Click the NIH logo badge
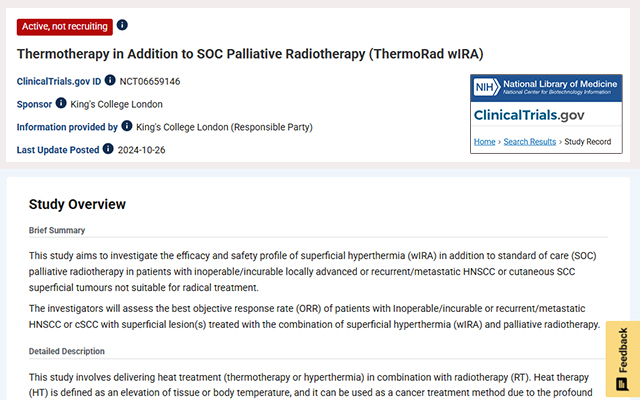The width and height of the screenshot is (640, 400). [485, 88]
